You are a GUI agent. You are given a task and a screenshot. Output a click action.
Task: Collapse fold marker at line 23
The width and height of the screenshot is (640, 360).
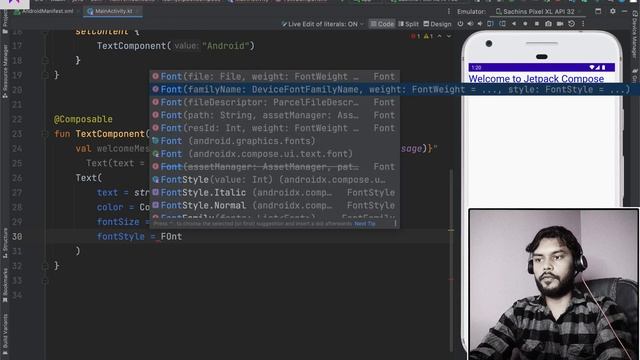tap(45, 134)
